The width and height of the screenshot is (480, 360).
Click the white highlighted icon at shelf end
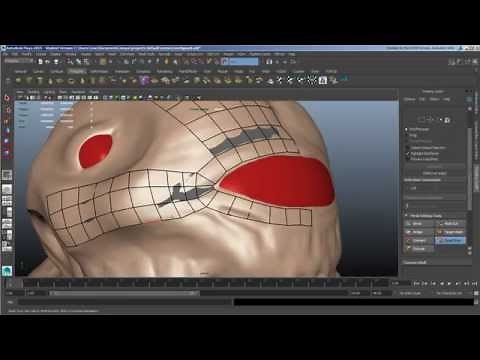(323, 80)
